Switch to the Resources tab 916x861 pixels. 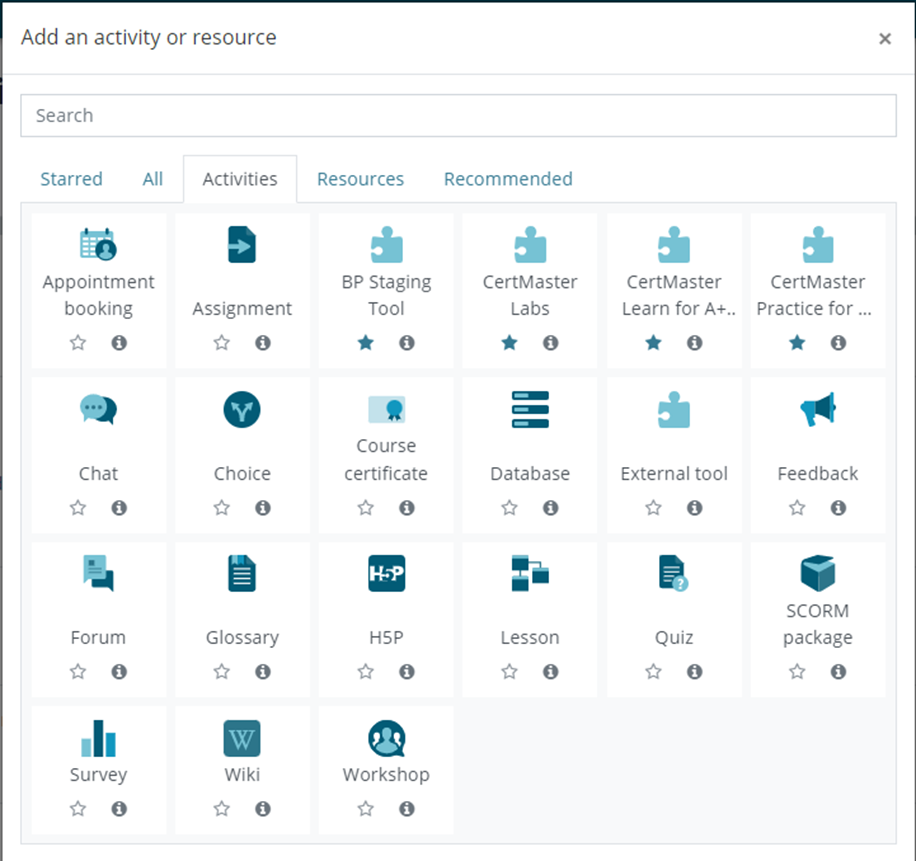click(360, 179)
